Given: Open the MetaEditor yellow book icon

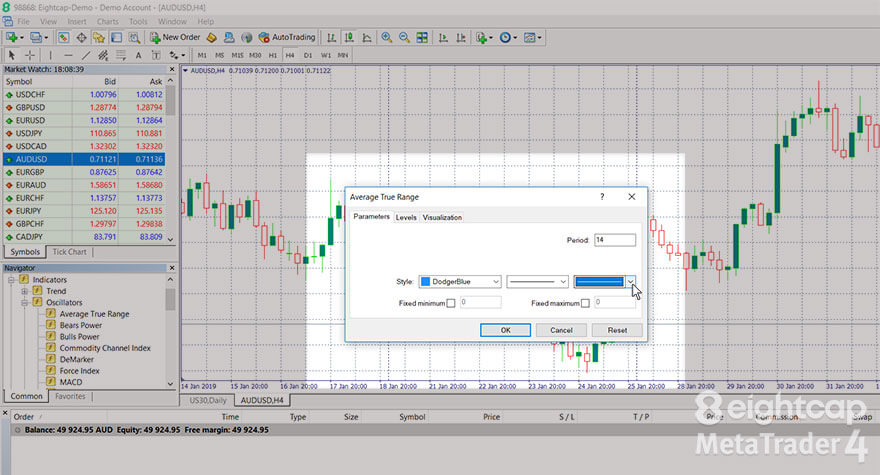Looking at the screenshot, I should (x=212, y=38).
